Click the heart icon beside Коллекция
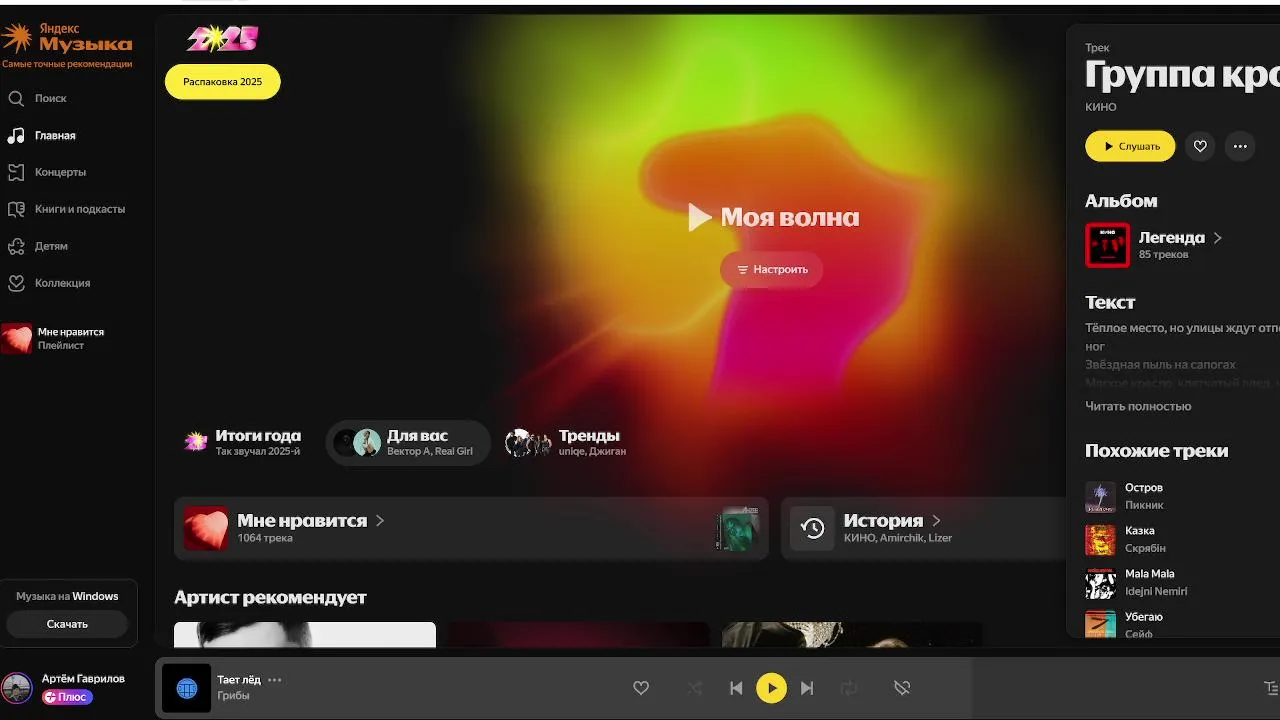Viewport: 1280px width, 720px height. [x=16, y=283]
